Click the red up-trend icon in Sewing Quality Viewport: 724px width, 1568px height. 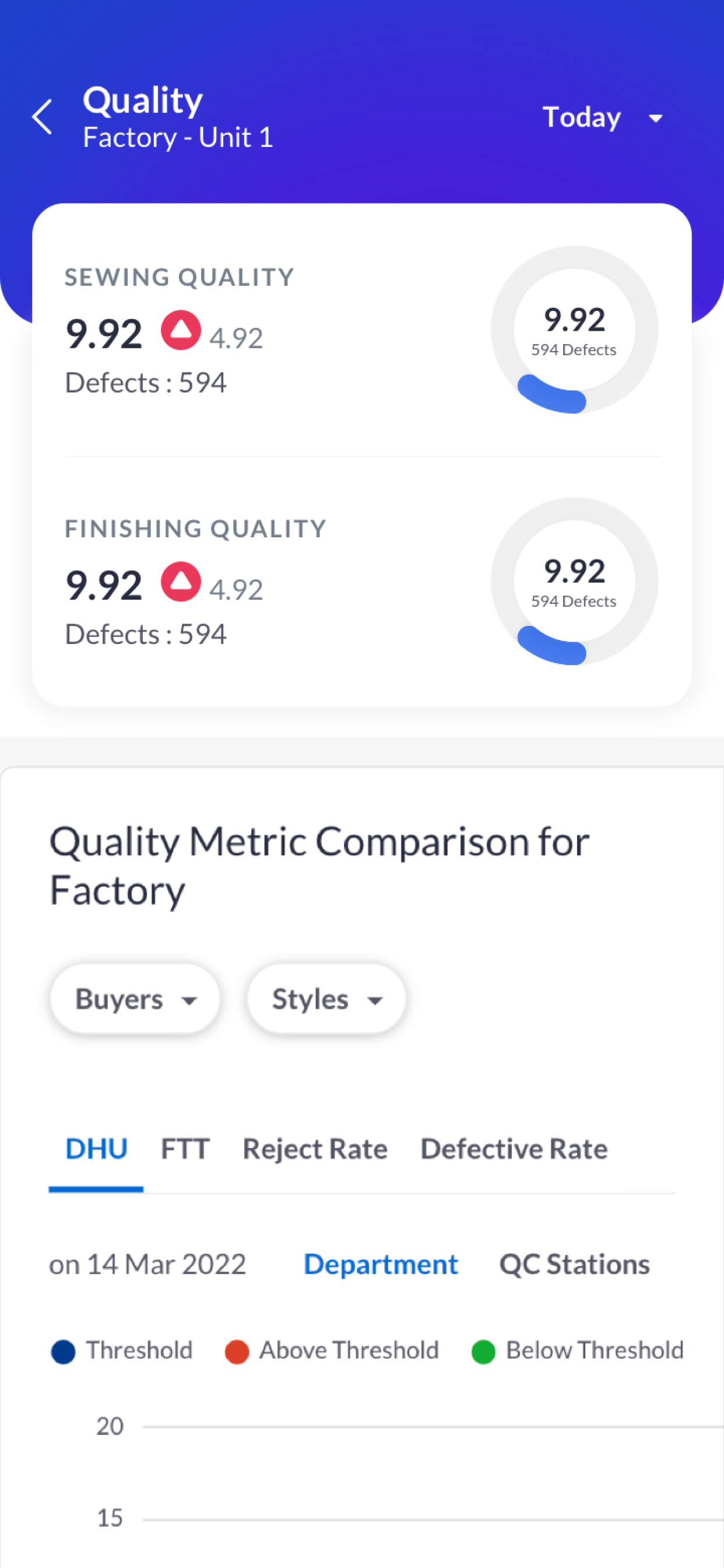point(181,330)
